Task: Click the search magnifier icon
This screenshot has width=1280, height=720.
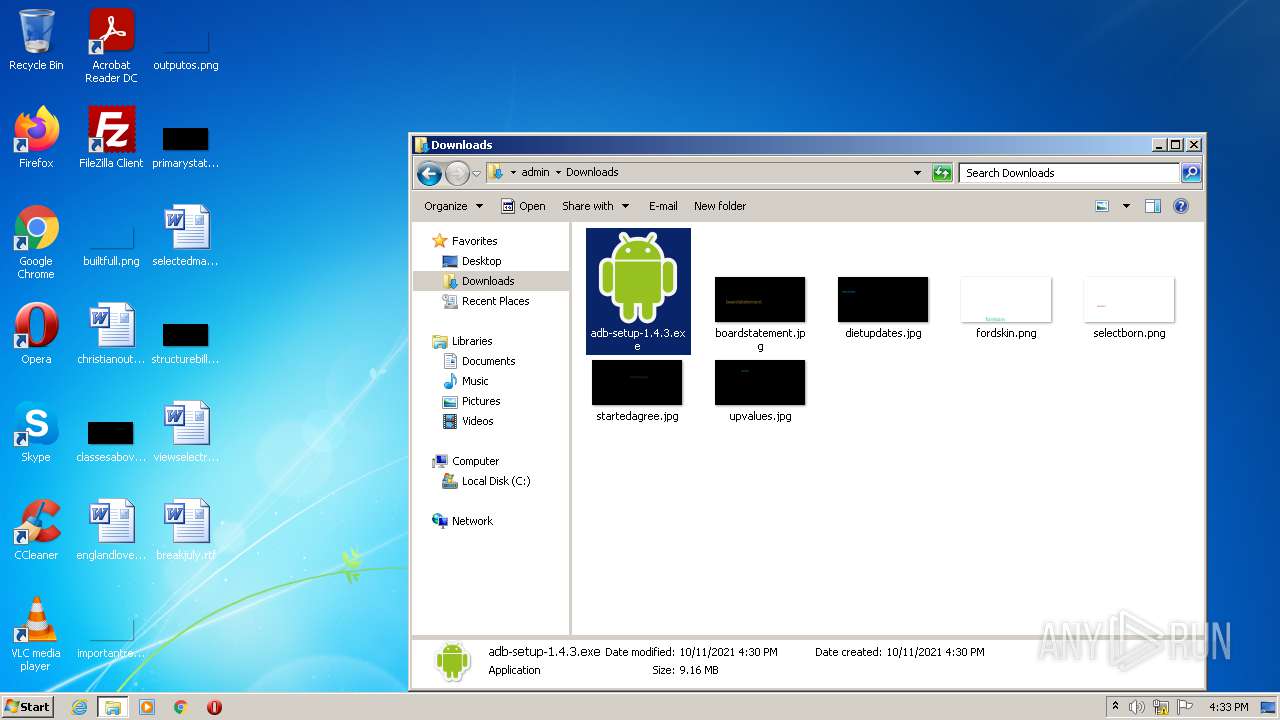Action: pyautogui.click(x=1191, y=173)
